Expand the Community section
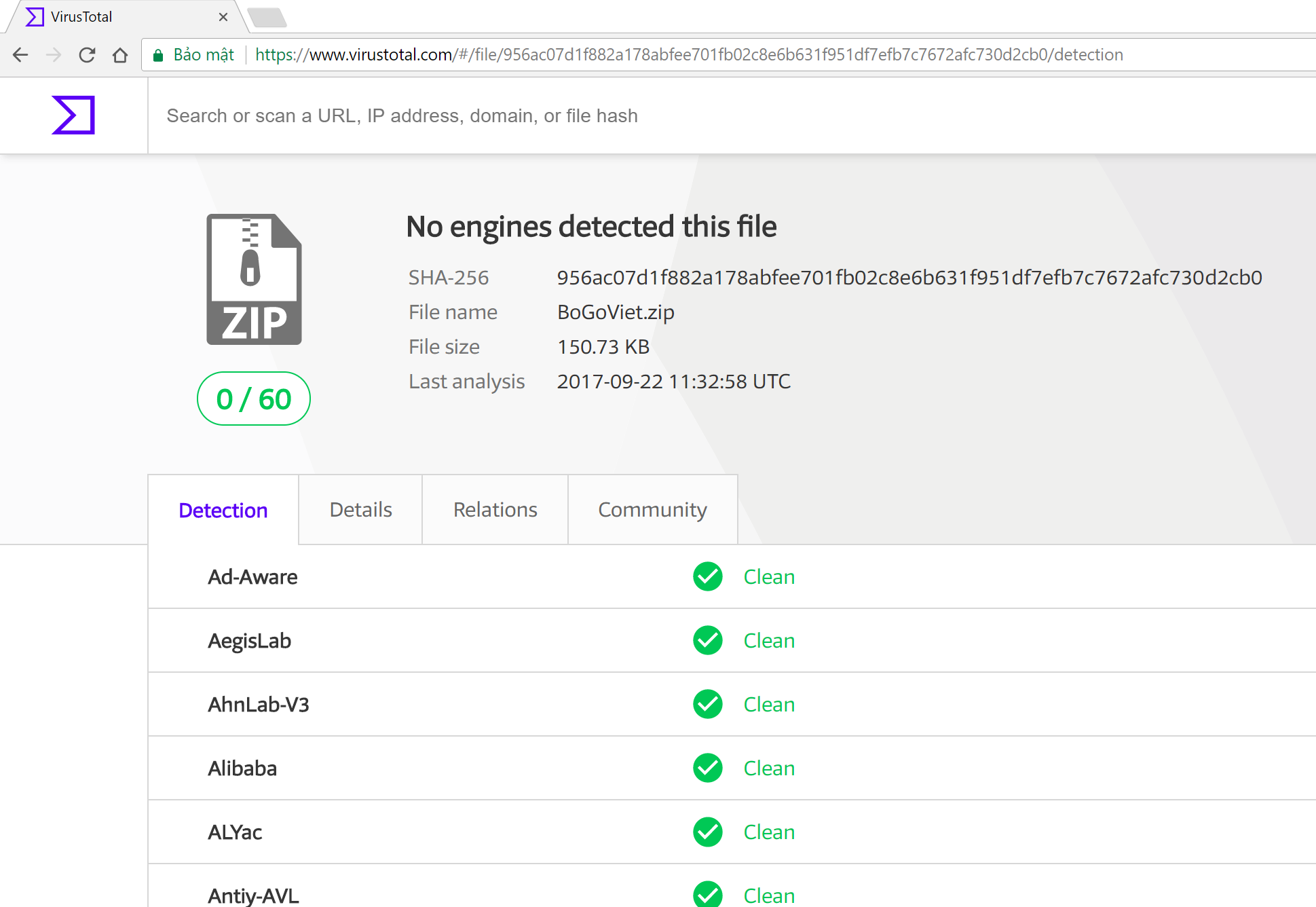1316x907 pixels. 652,510
